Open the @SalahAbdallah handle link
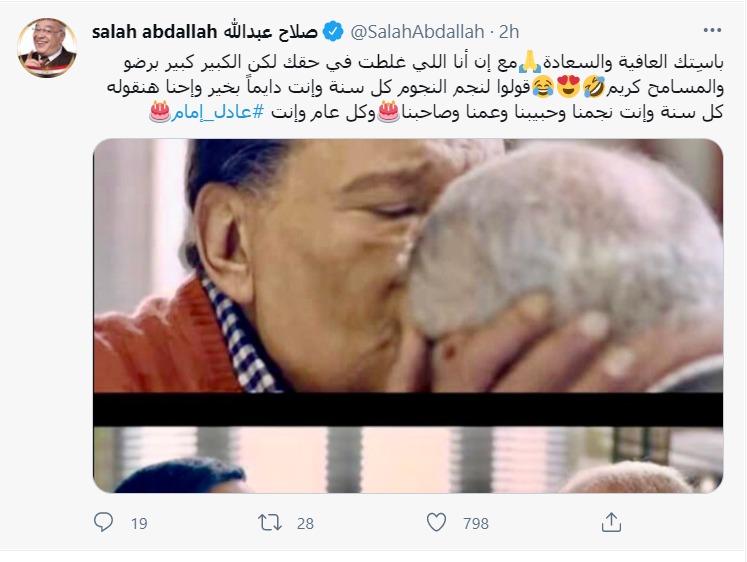Viewport: 747px width, 562px height. point(417,32)
